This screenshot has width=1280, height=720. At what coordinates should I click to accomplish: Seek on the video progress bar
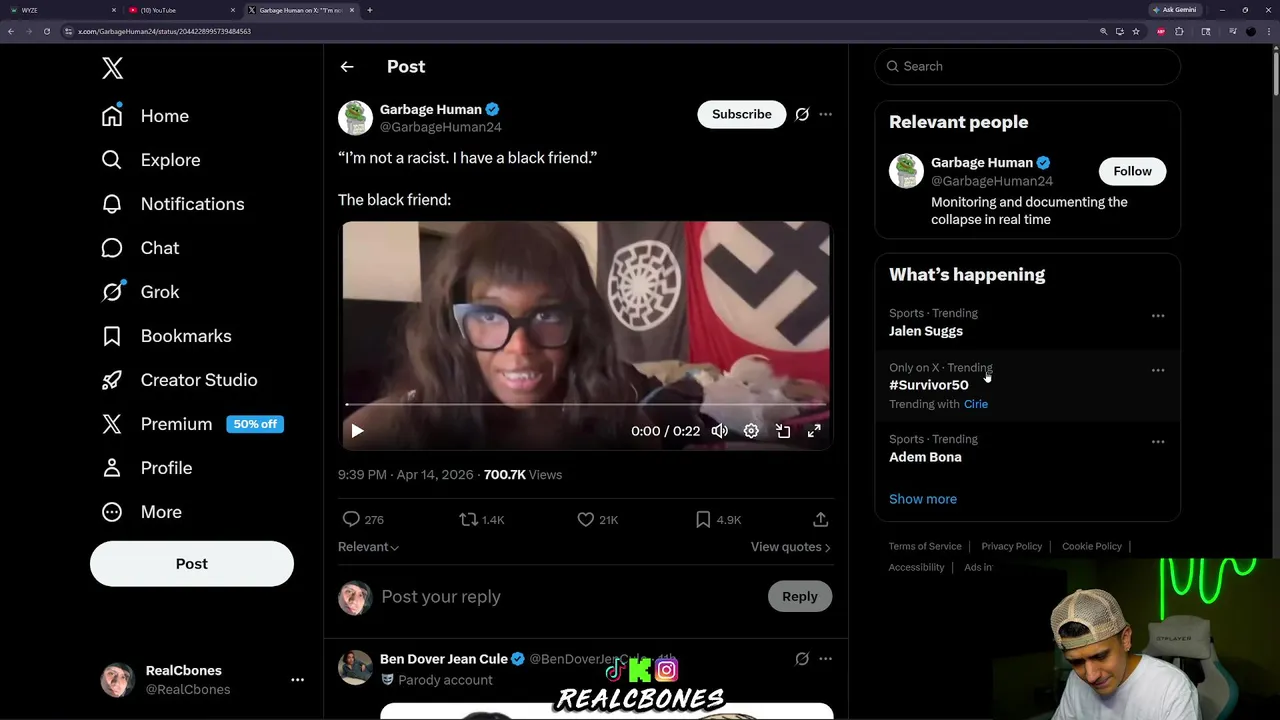(586, 405)
